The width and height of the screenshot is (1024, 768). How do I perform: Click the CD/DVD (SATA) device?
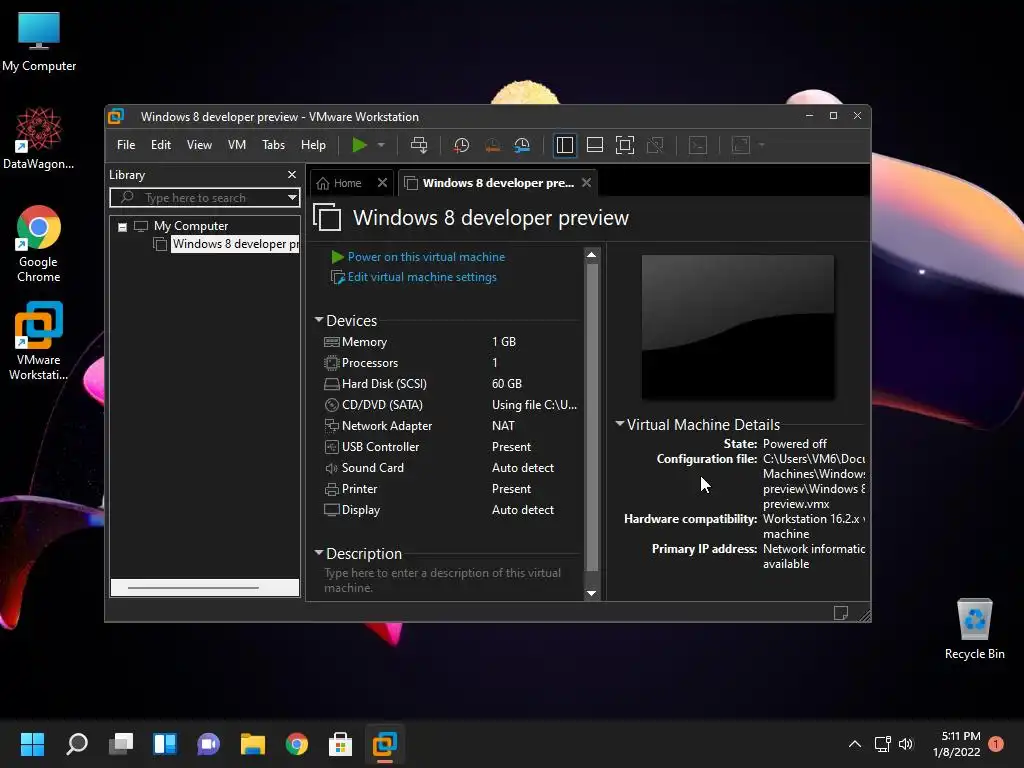(x=451, y=404)
